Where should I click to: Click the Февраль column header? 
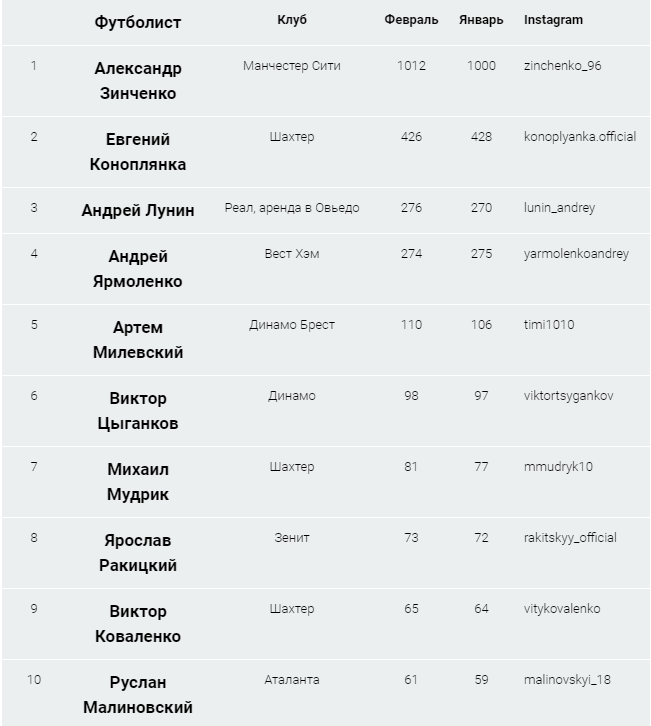click(411, 20)
